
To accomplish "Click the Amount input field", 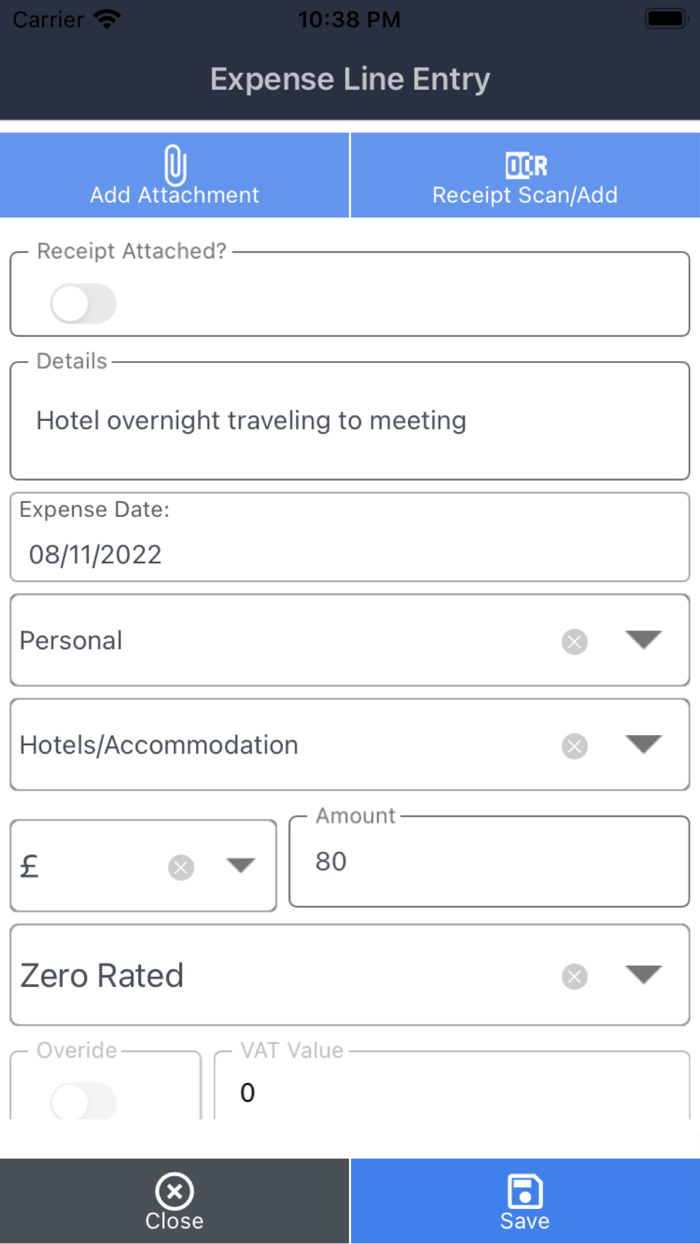I will (x=489, y=862).
